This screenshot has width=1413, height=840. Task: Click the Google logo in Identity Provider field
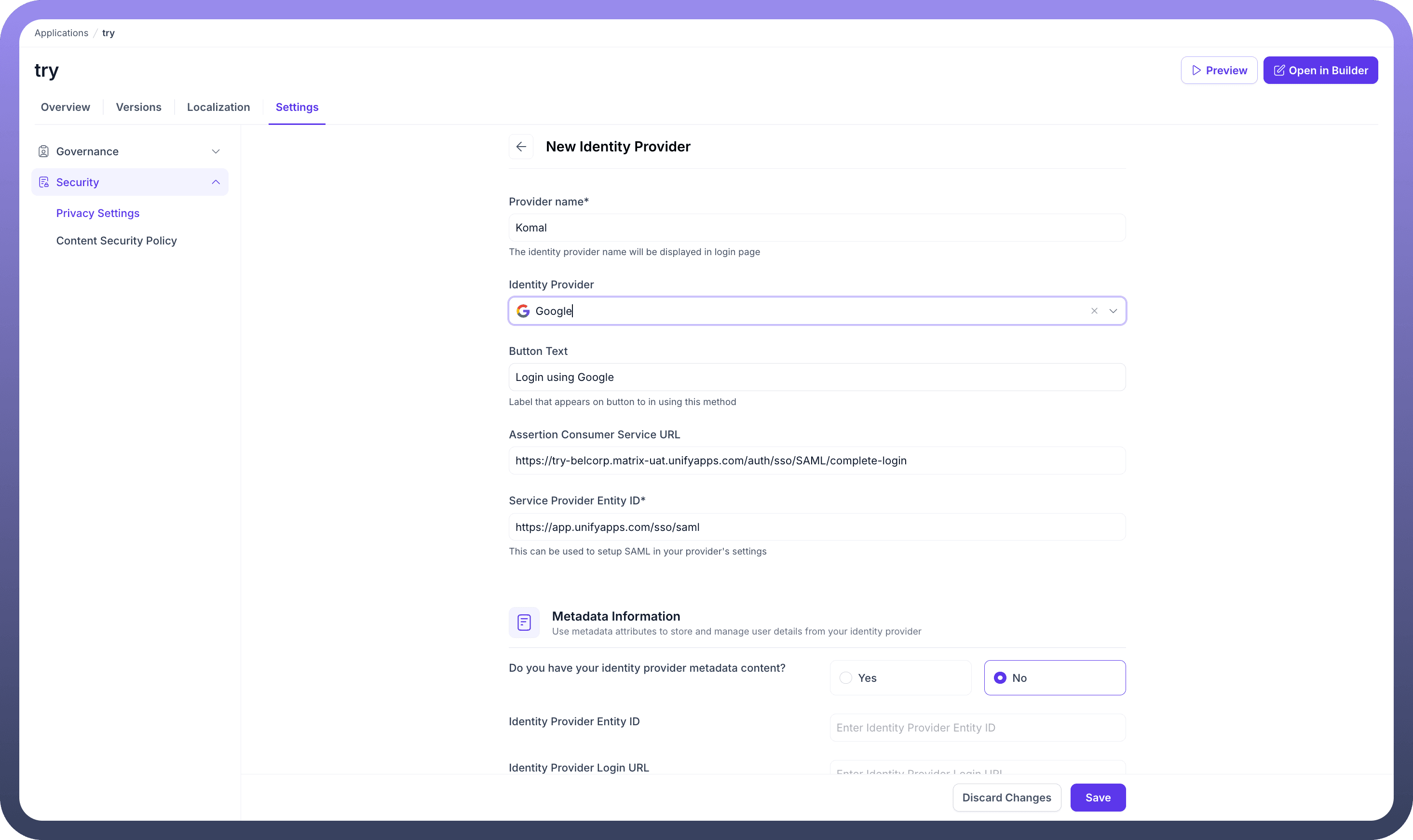coord(523,311)
